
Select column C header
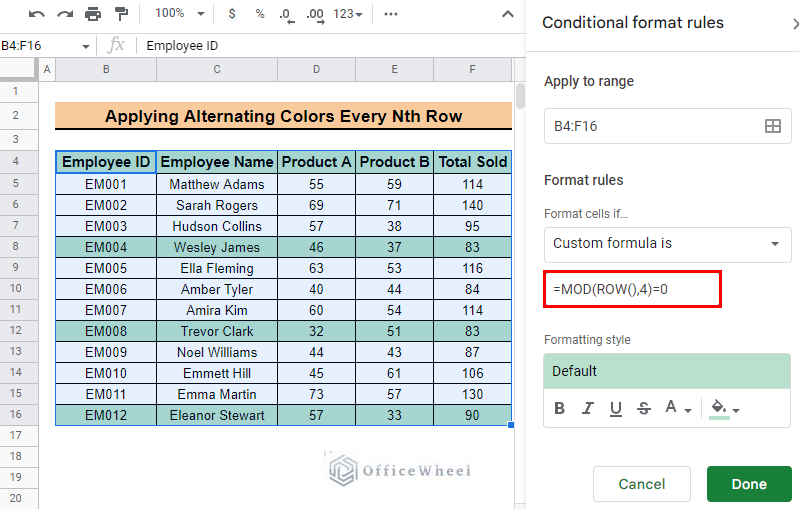[217, 69]
